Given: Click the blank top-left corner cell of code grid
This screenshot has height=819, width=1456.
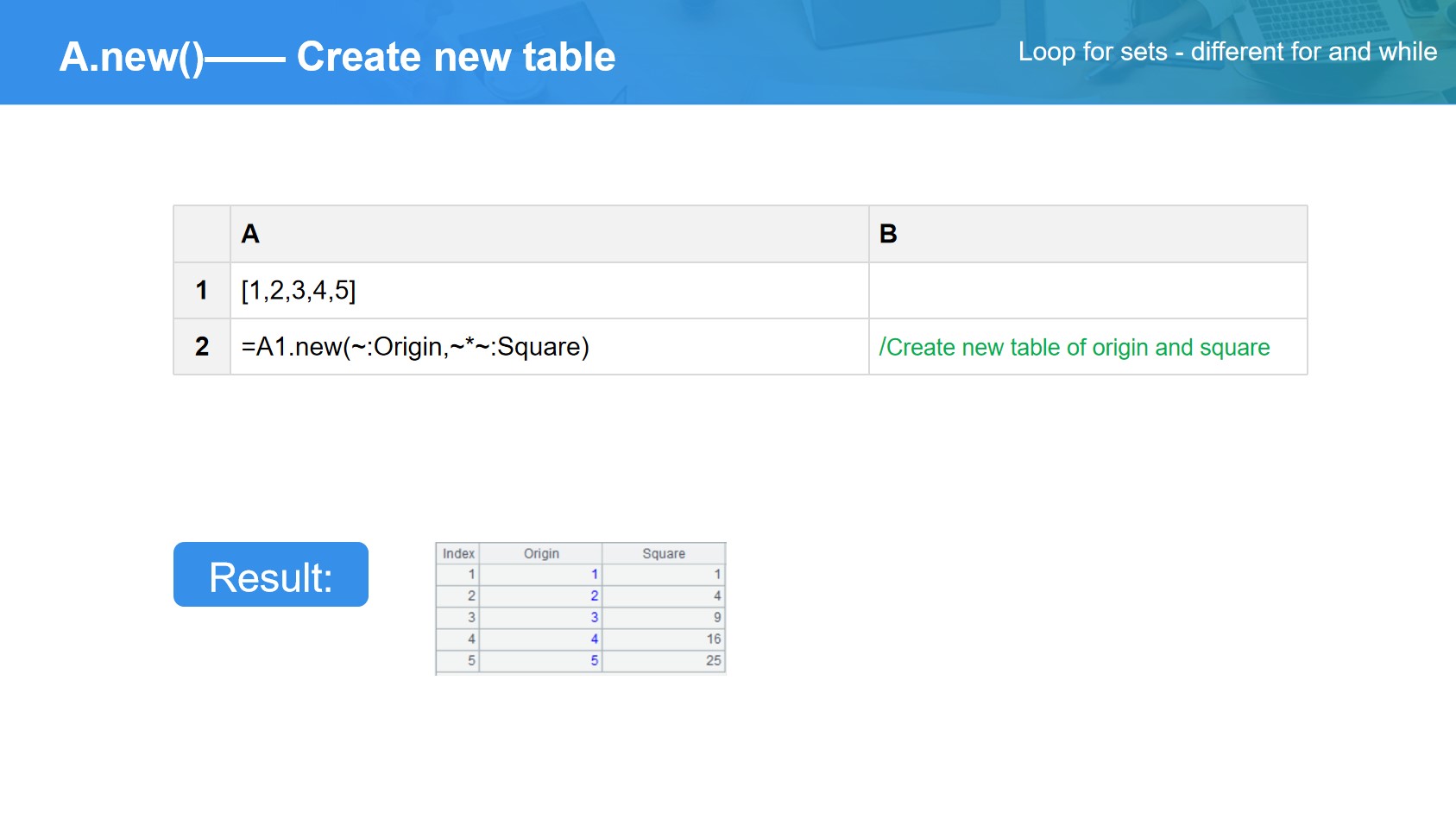Looking at the screenshot, I should point(202,234).
